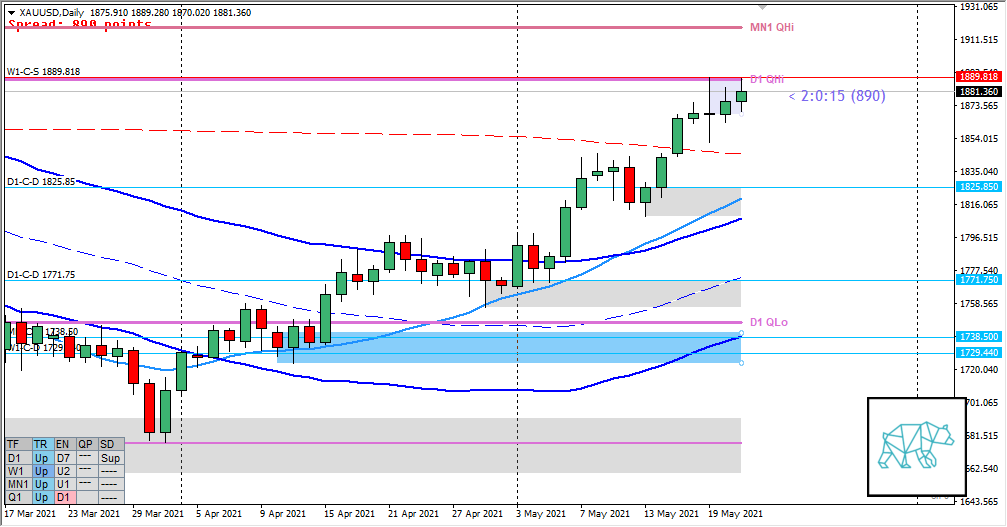
Task: Click the MN1 QHi line label
Action: [772, 28]
